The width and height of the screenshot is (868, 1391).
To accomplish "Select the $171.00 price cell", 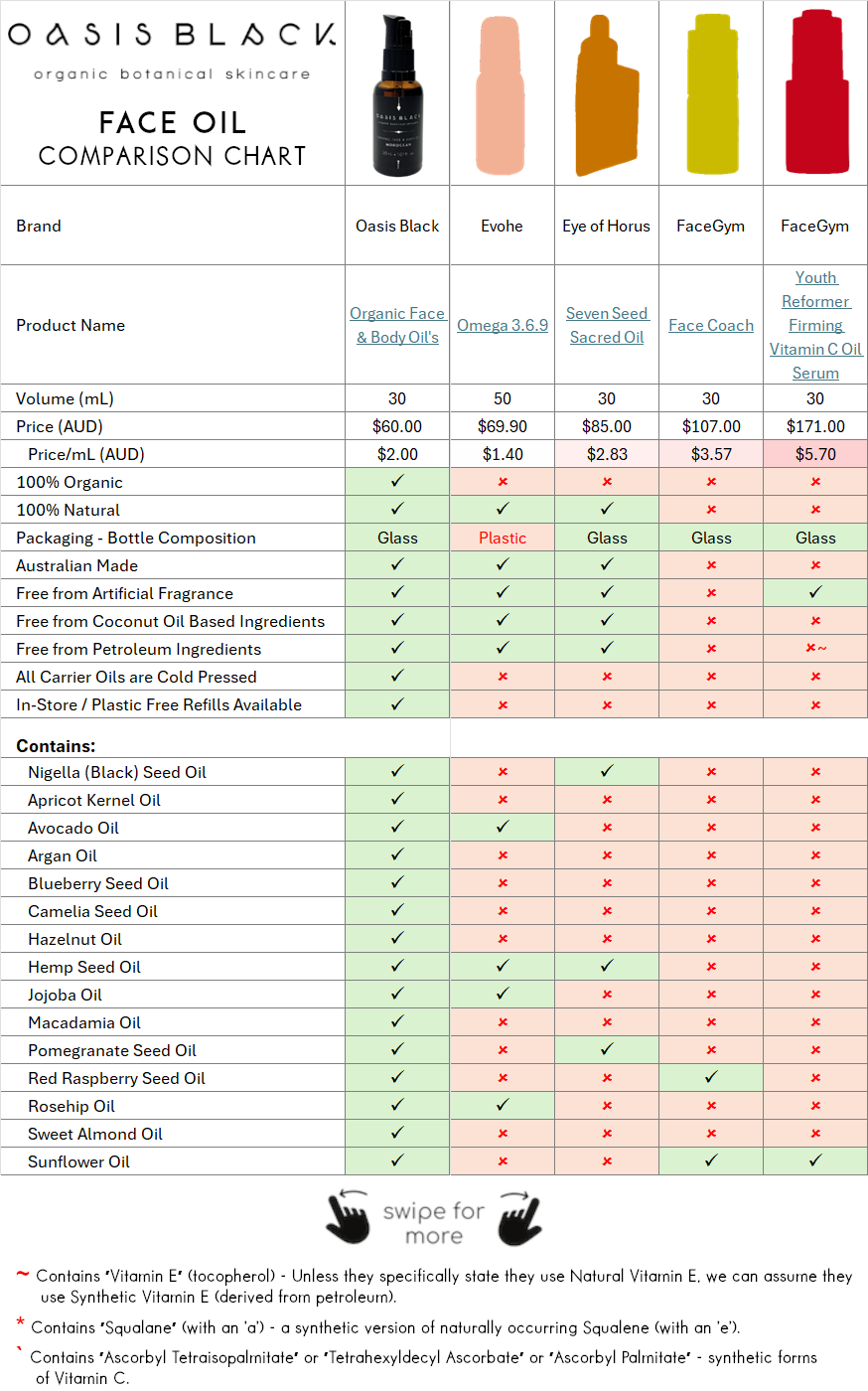I will pos(815,426).
